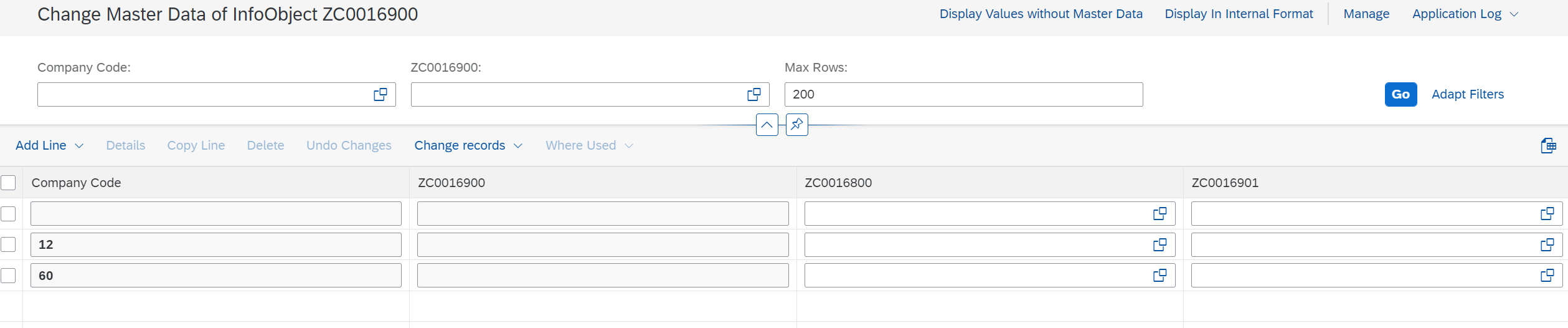Select the row with Company Code 12
Viewport: 1568px width, 328px height.
[8, 244]
